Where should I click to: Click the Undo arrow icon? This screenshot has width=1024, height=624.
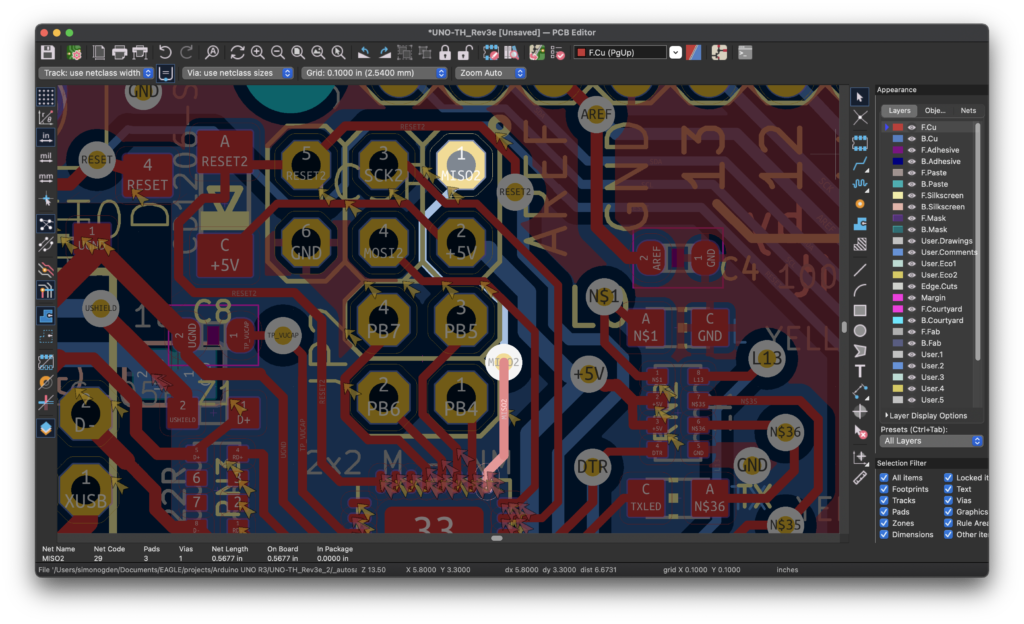[165, 53]
